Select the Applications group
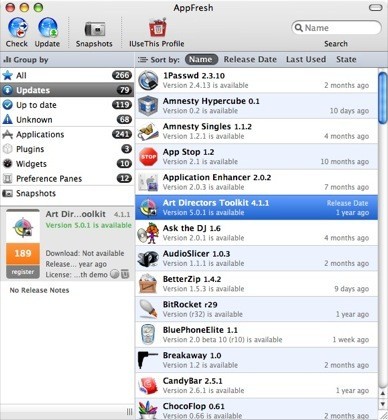This screenshot has height=420, width=388. [x=67, y=134]
